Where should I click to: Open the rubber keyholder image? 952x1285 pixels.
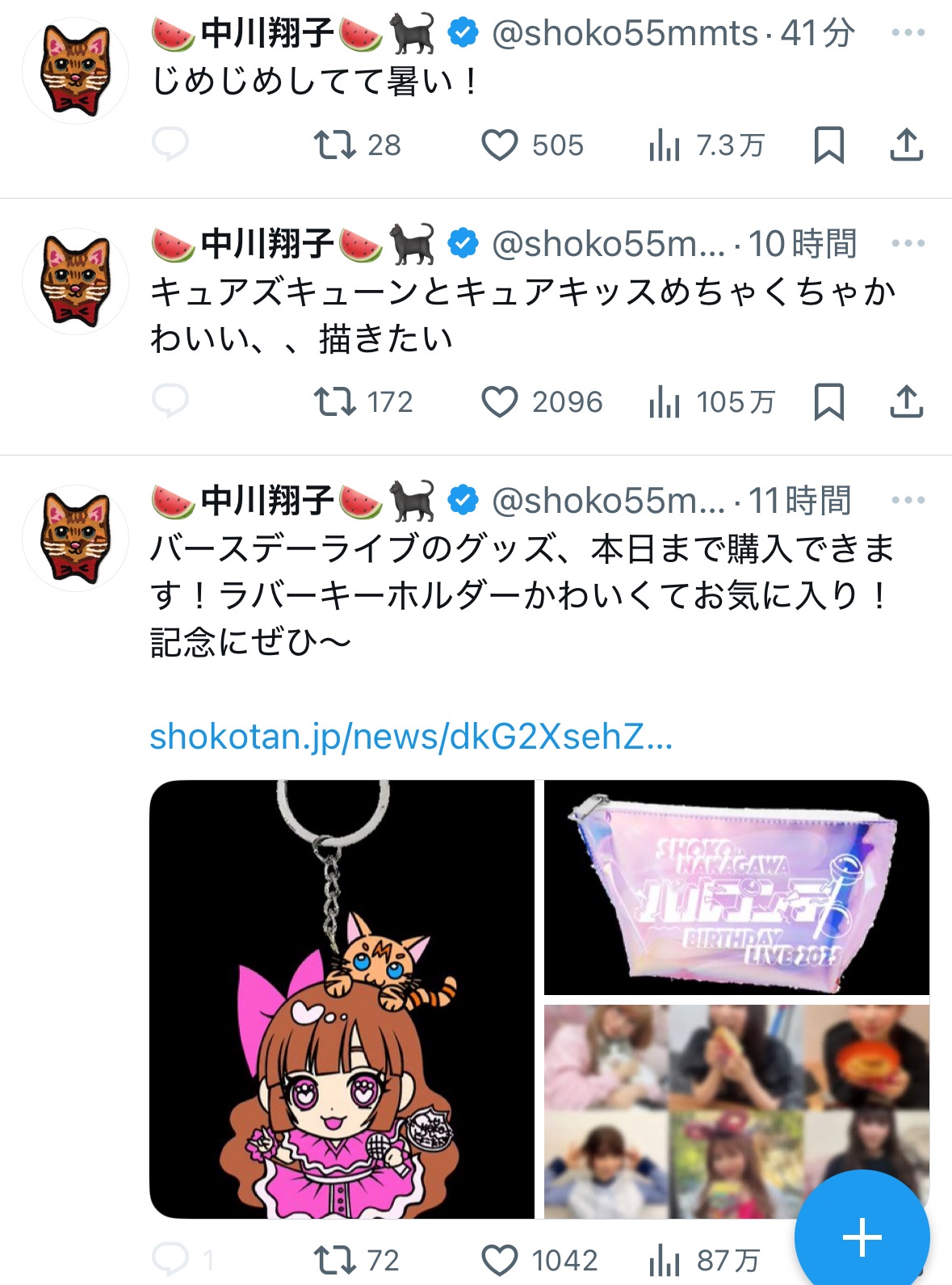342,999
